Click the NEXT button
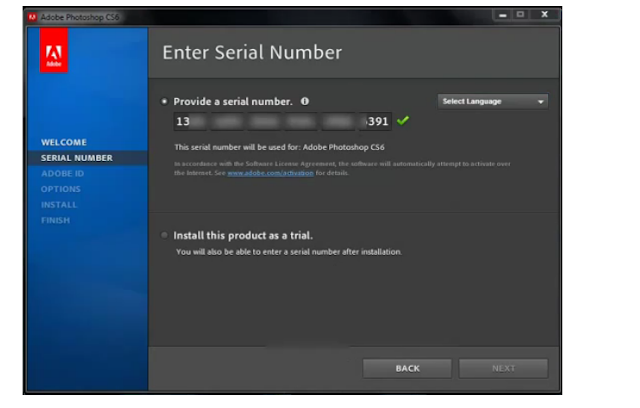Image resolution: width=640 pixels, height=408 pixels. 503,368
